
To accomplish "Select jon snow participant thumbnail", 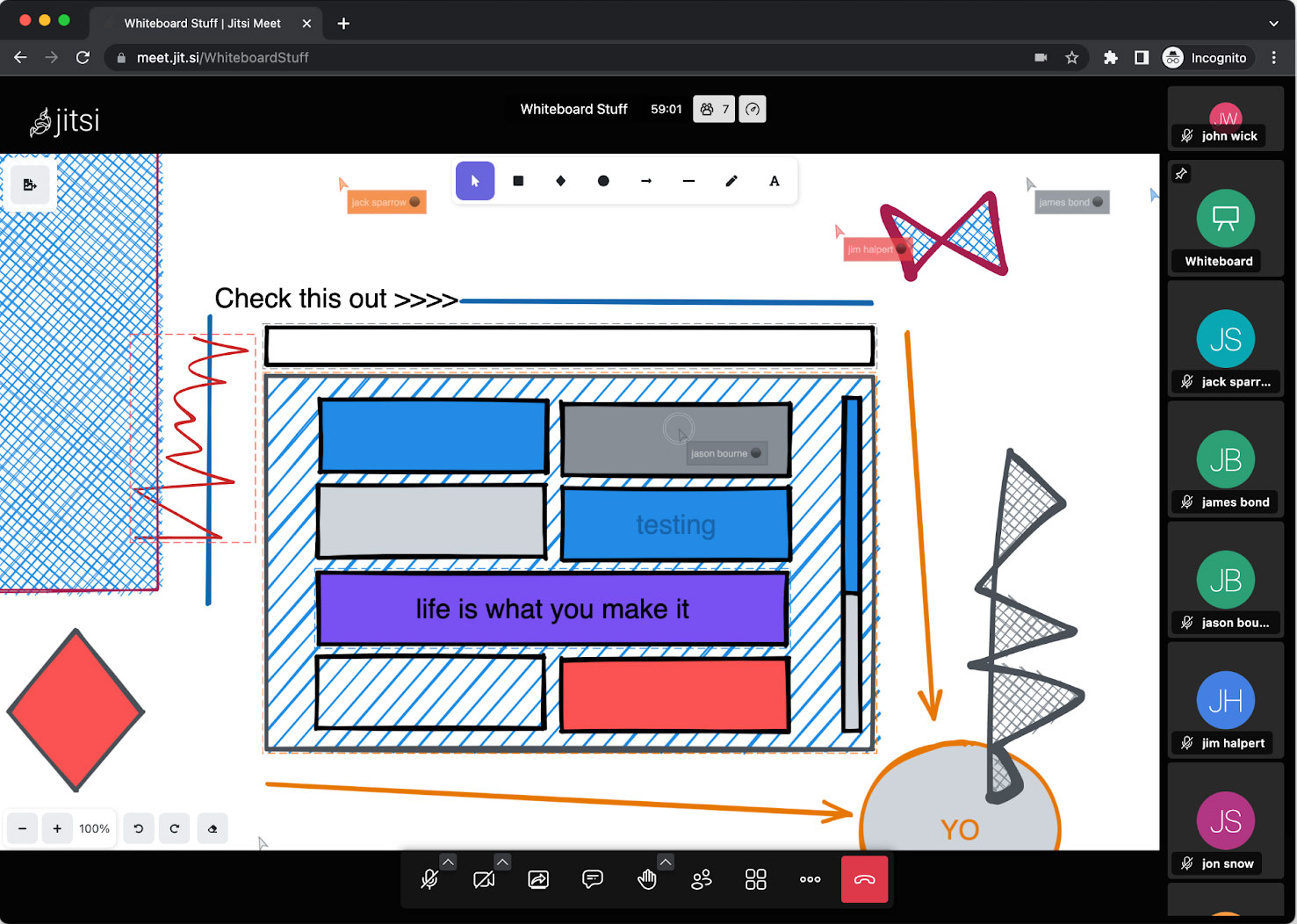I will pyautogui.click(x=1226, y=819).
